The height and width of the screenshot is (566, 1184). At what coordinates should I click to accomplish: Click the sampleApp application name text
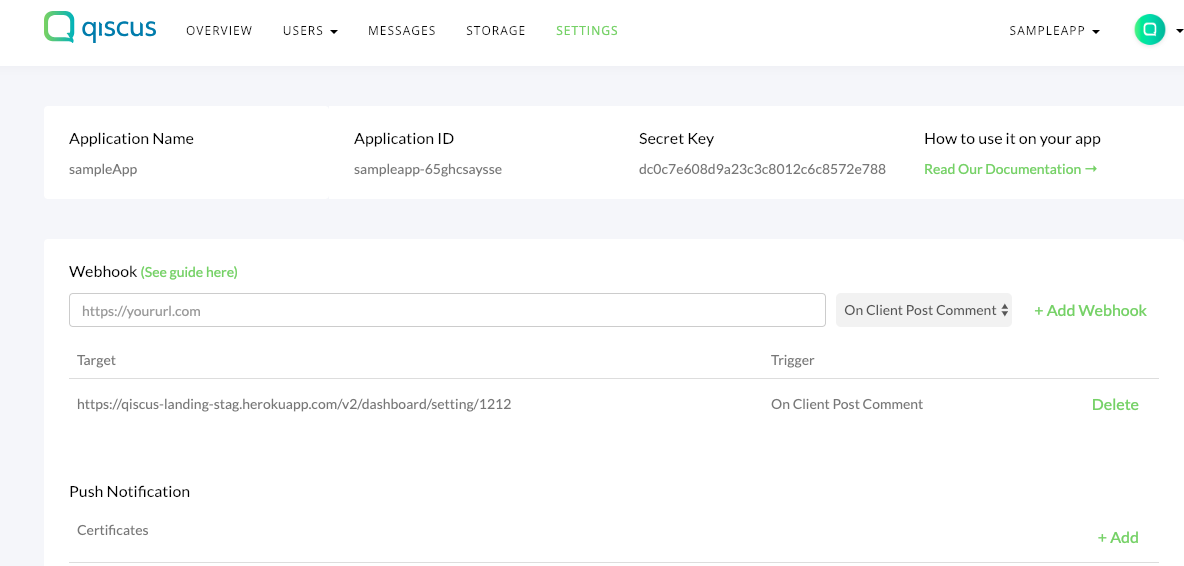coord(103,170)
